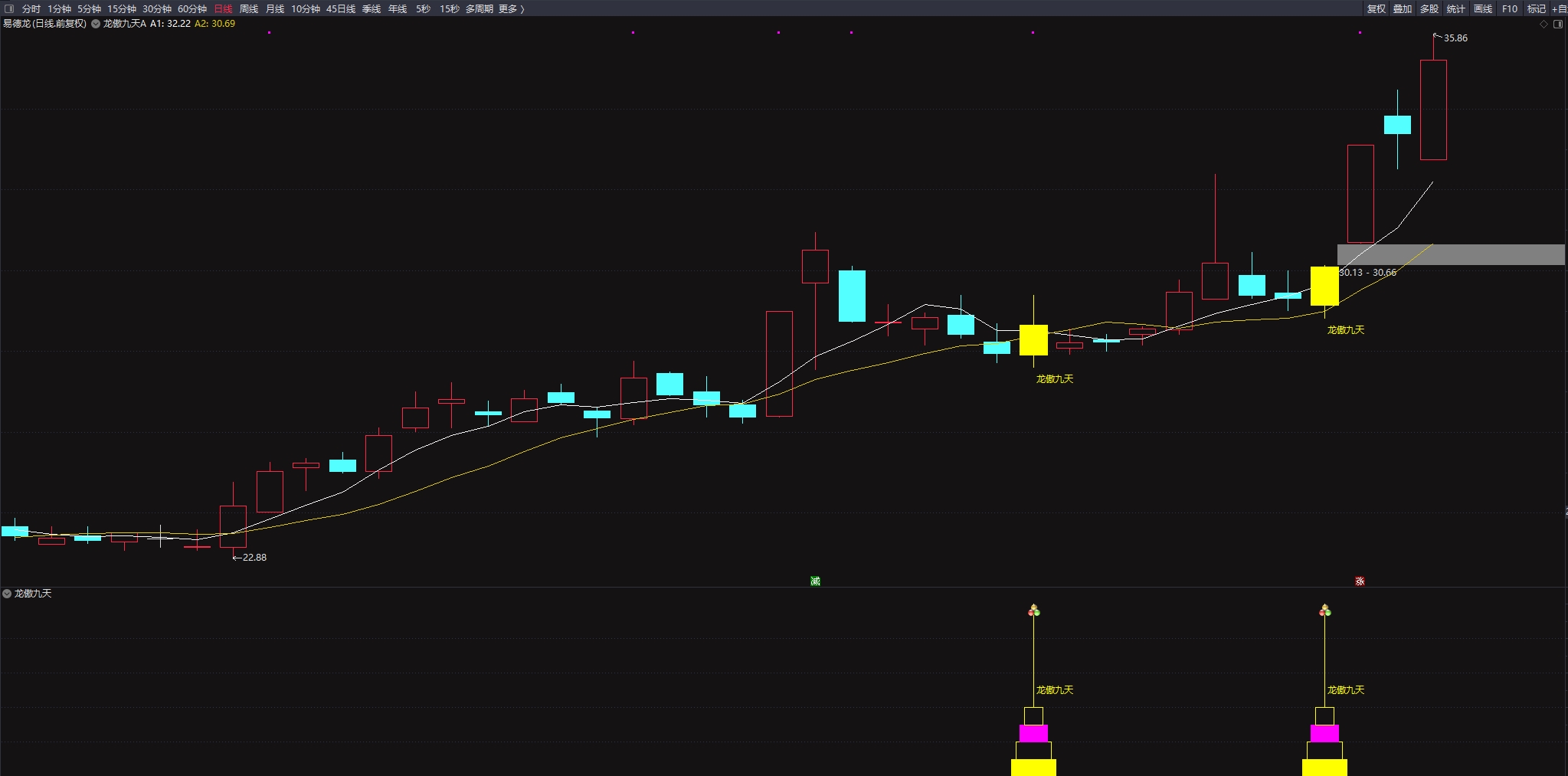Select the 60分钟 period tab

[192, 8]
